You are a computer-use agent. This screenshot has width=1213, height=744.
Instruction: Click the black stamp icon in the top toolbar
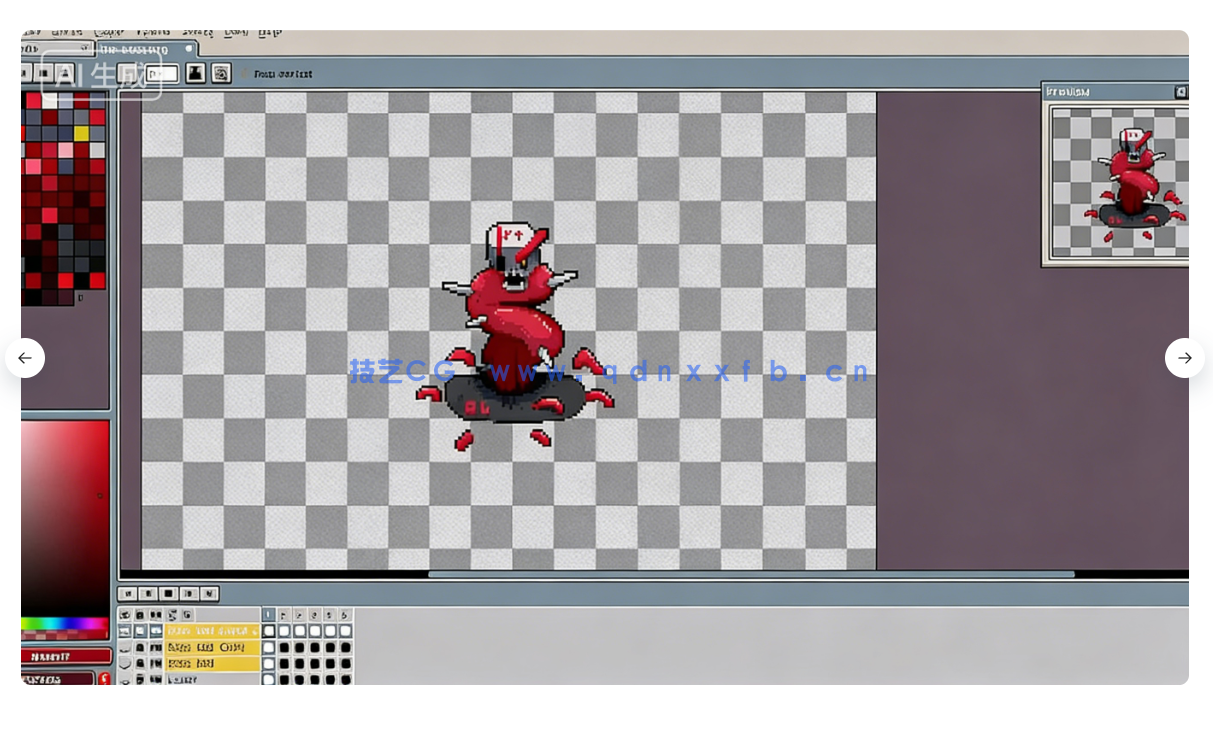196,73
